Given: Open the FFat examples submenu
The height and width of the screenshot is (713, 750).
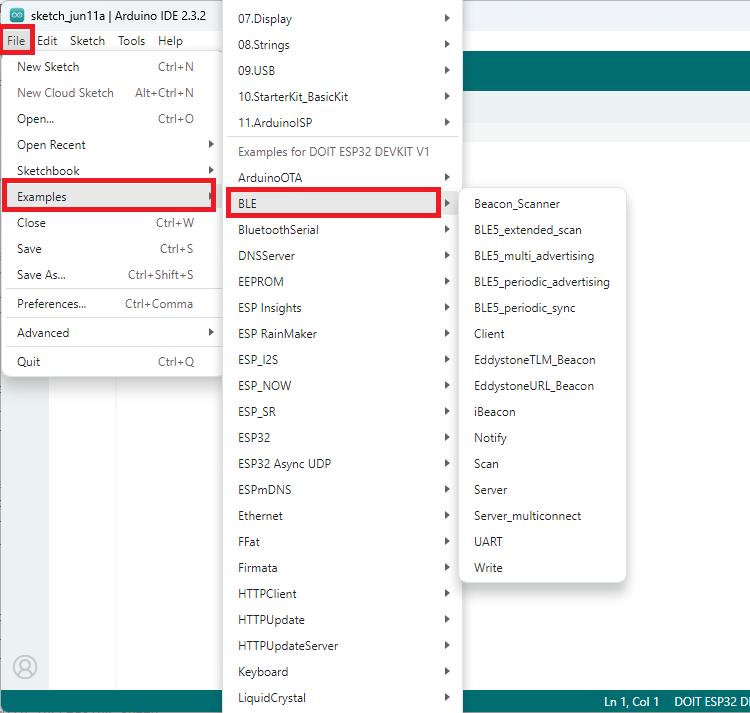Looking at the screenshot, I should (x=342, y=541).
